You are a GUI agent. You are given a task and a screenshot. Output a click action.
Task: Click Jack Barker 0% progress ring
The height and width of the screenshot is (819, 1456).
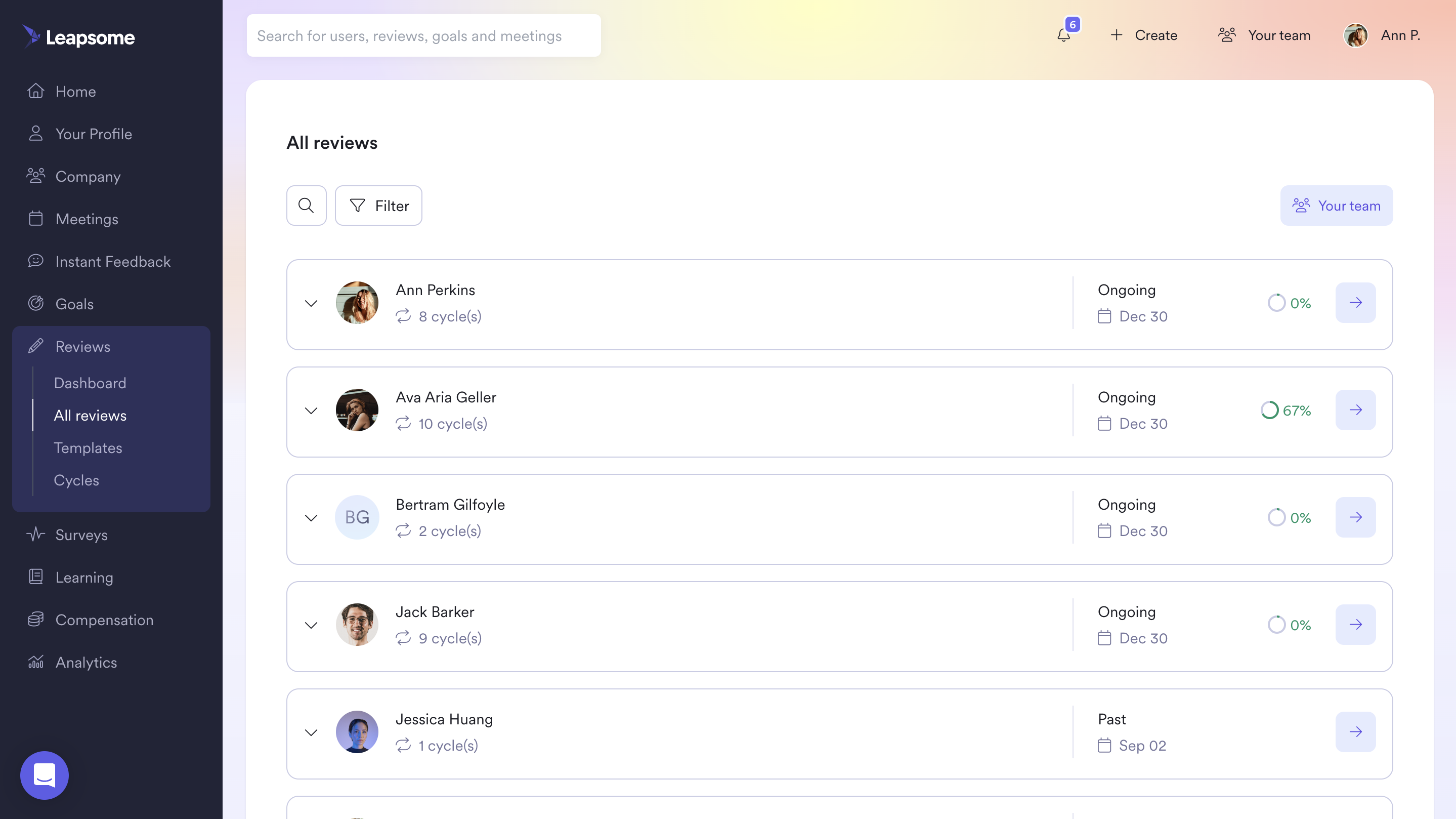1276,625
